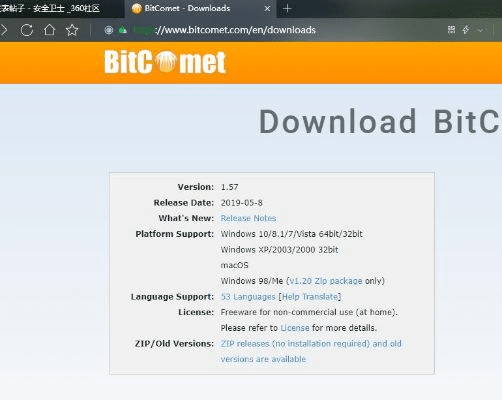
Task: Click the lightning speed mode icon
Action: point(466,30)
